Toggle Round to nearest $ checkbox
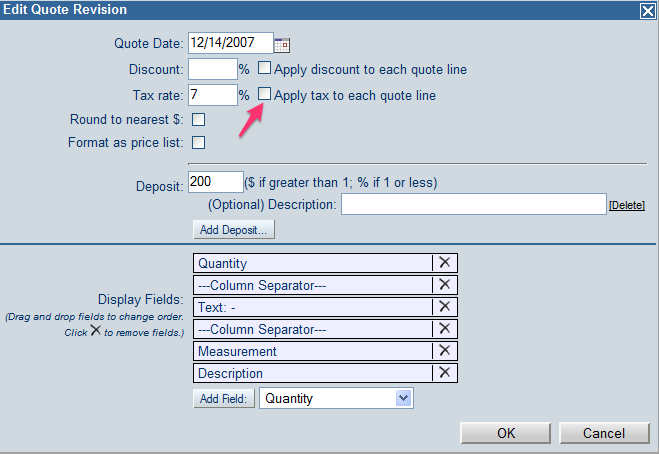The width and height of the screenshot is (659, 454). pyautogui.click(x=198, y=120)
